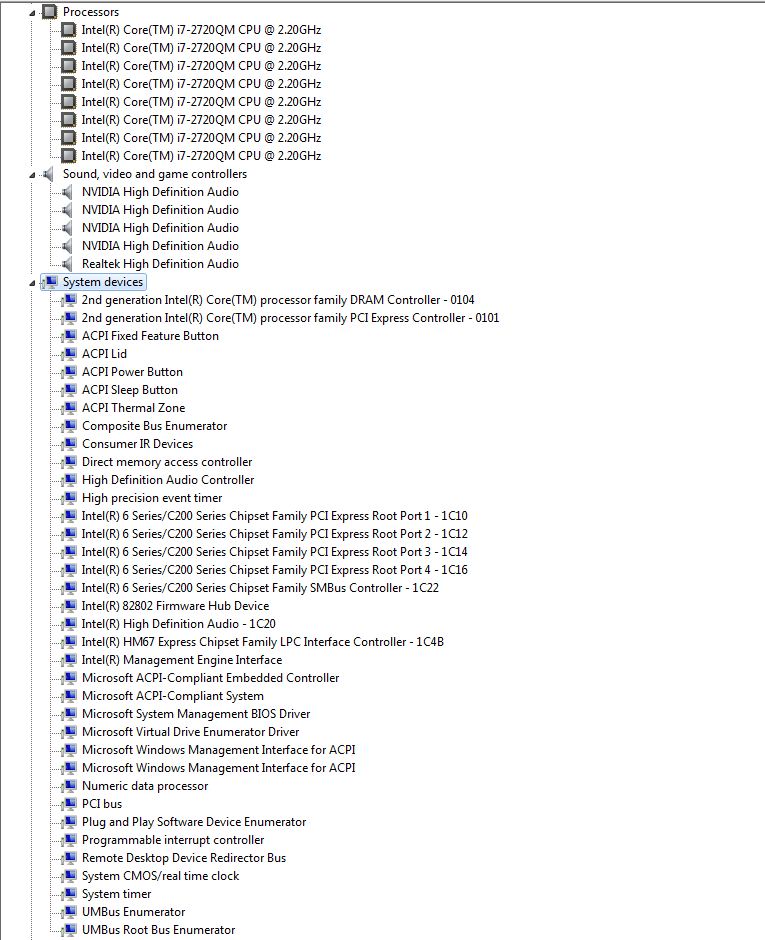Image resolution: width=765 pixels, height=940 pixels.
Task: Click the Consumer IR Devices icon
Action: (x=70, y=444)
